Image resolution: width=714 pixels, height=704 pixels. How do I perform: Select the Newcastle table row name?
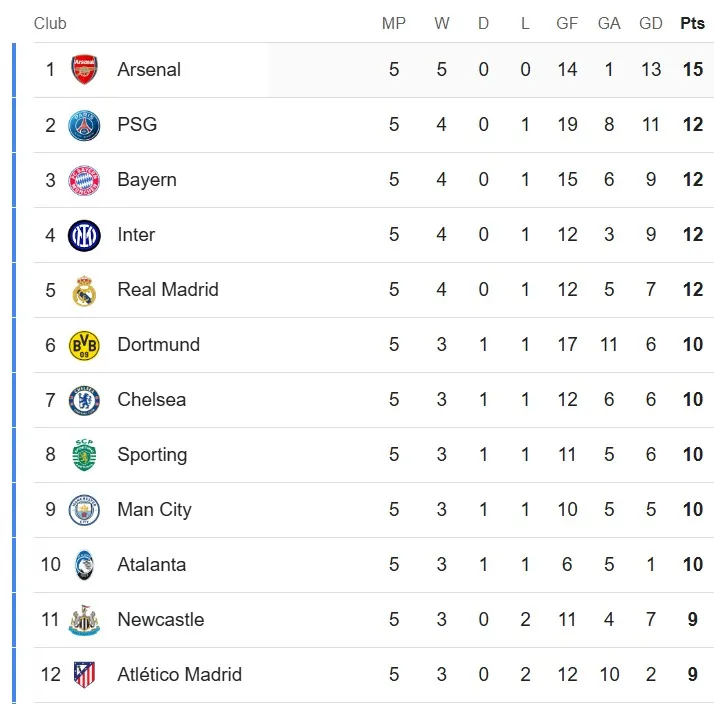click(x=160, y=620)
